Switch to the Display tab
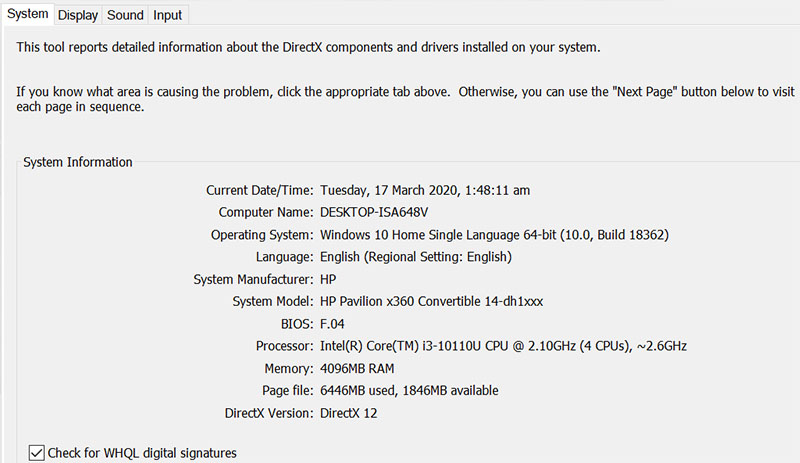The image size is (800, 463). pos(77,15)
